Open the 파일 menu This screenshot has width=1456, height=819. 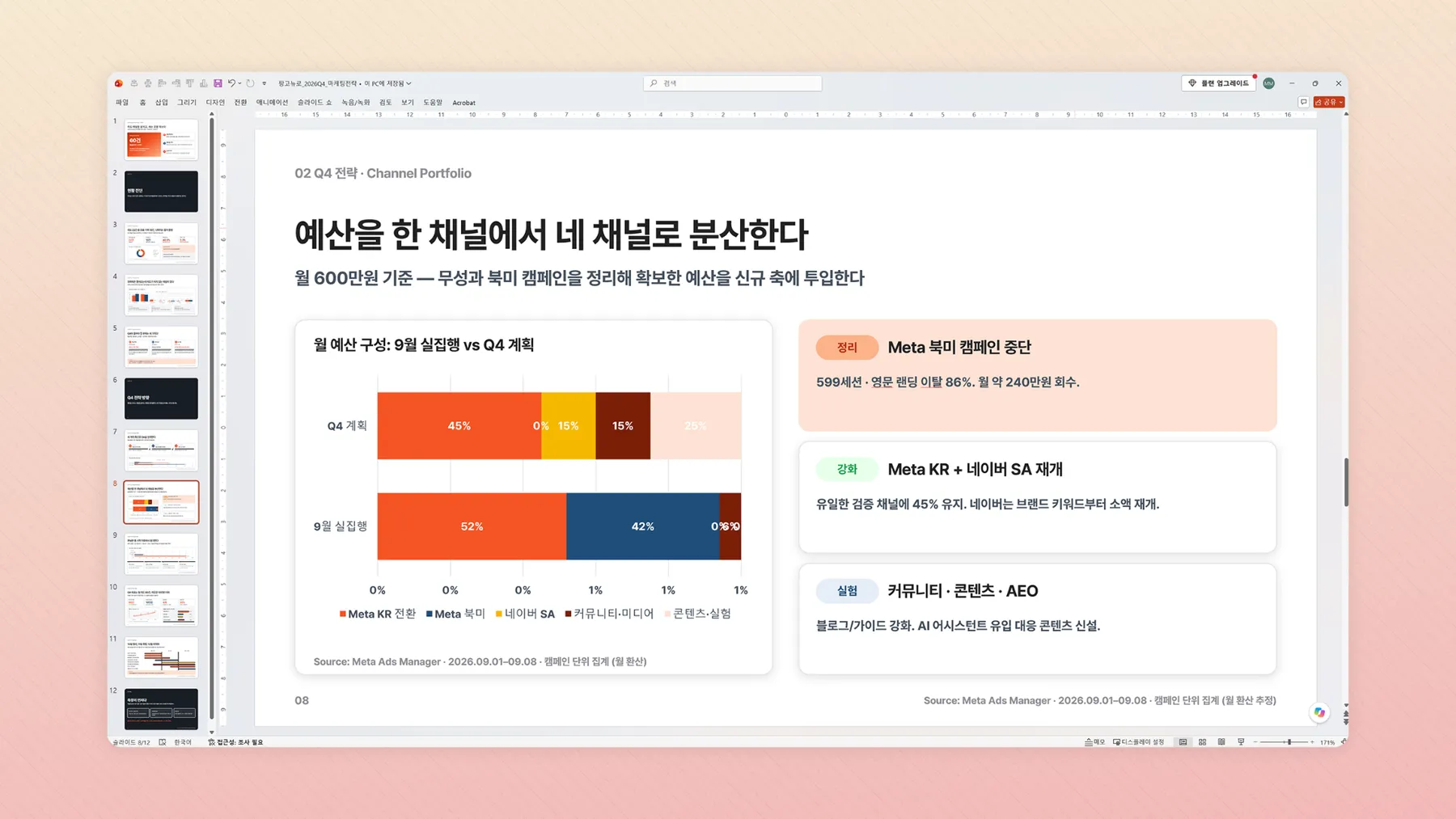(122, 103)
